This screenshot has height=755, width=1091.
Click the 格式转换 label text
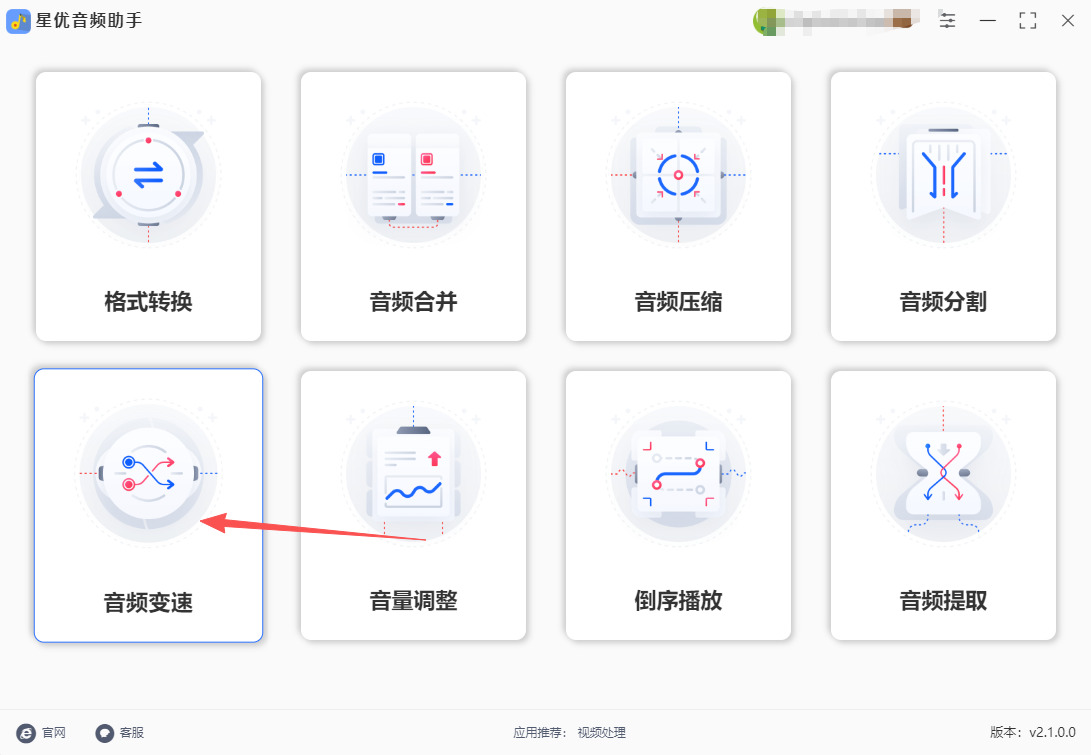tap(148, 302)
